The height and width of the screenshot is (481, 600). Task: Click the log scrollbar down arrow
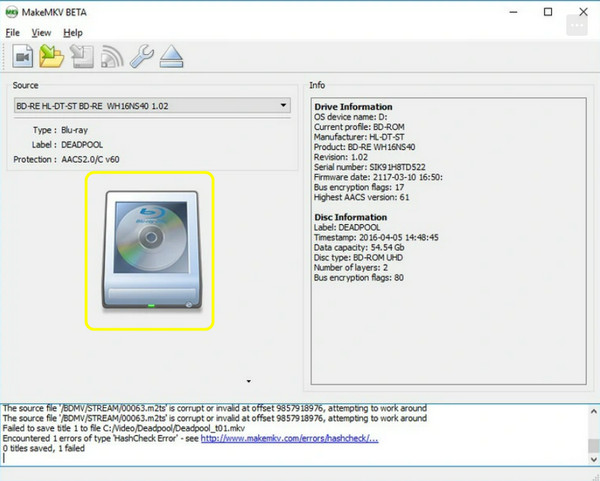[593, 459]
